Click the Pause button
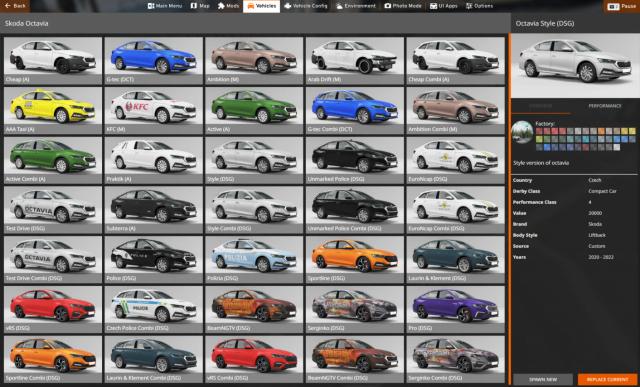Image resolution: width=640 pixels, height=387 pixels. [621, 7]
